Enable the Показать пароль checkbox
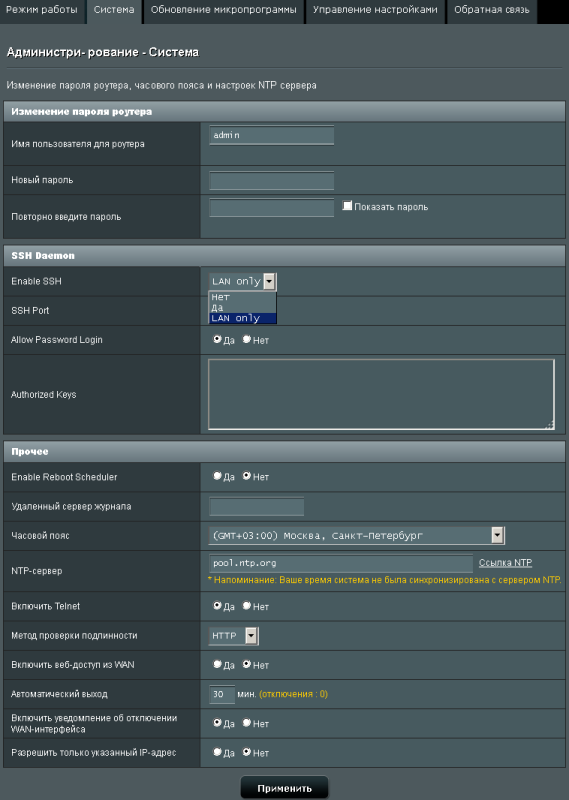569x800 pixels. pos(348,206)
